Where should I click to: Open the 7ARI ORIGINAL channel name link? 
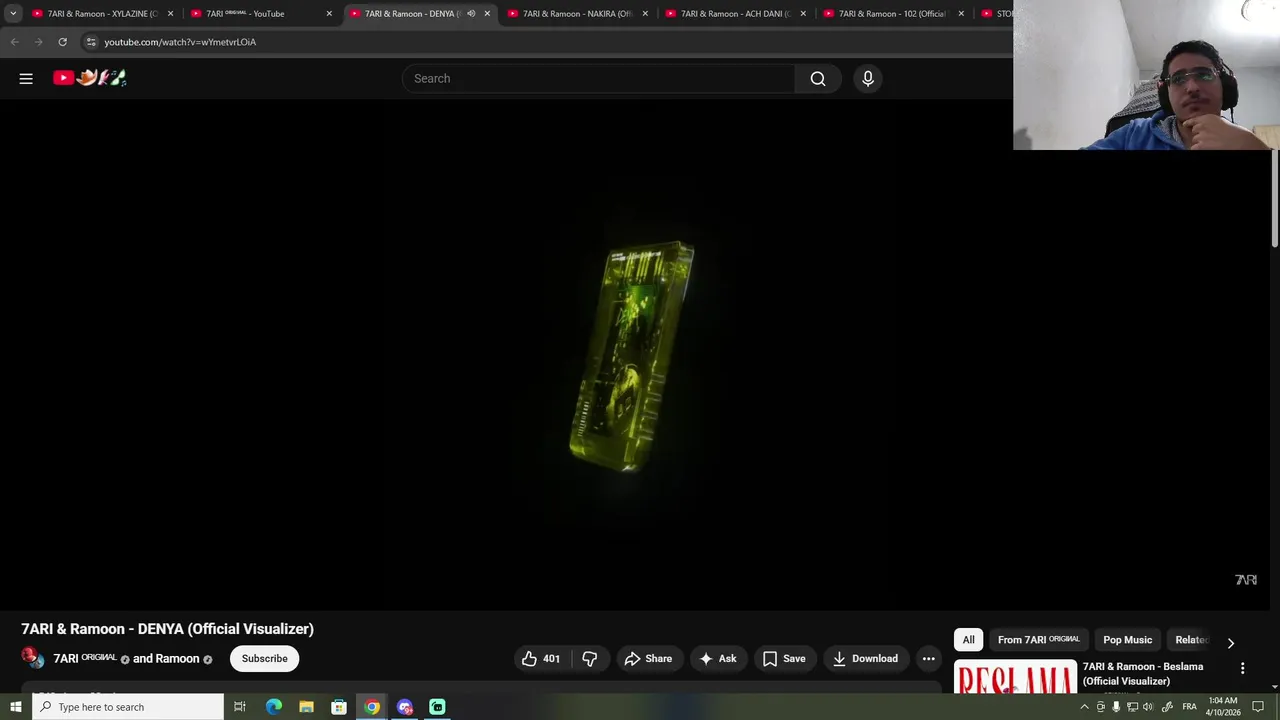coord(85,659)
